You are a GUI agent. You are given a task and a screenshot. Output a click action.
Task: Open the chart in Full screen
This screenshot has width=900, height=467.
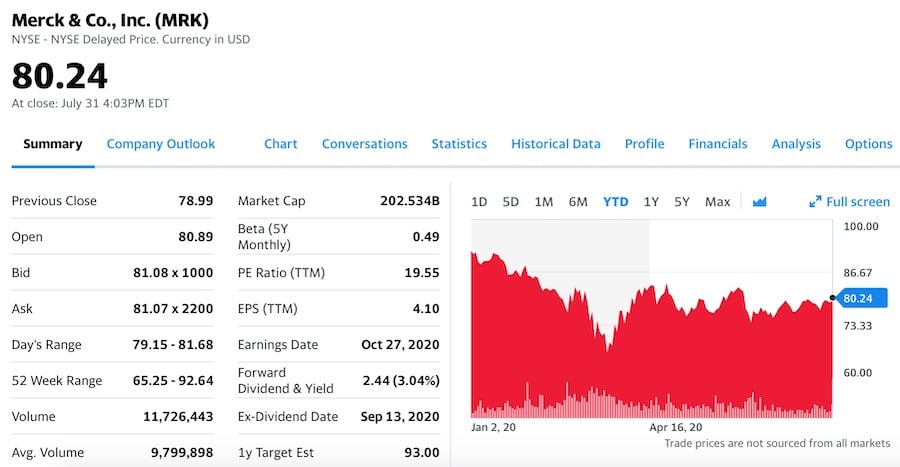[x=849, y=202]
